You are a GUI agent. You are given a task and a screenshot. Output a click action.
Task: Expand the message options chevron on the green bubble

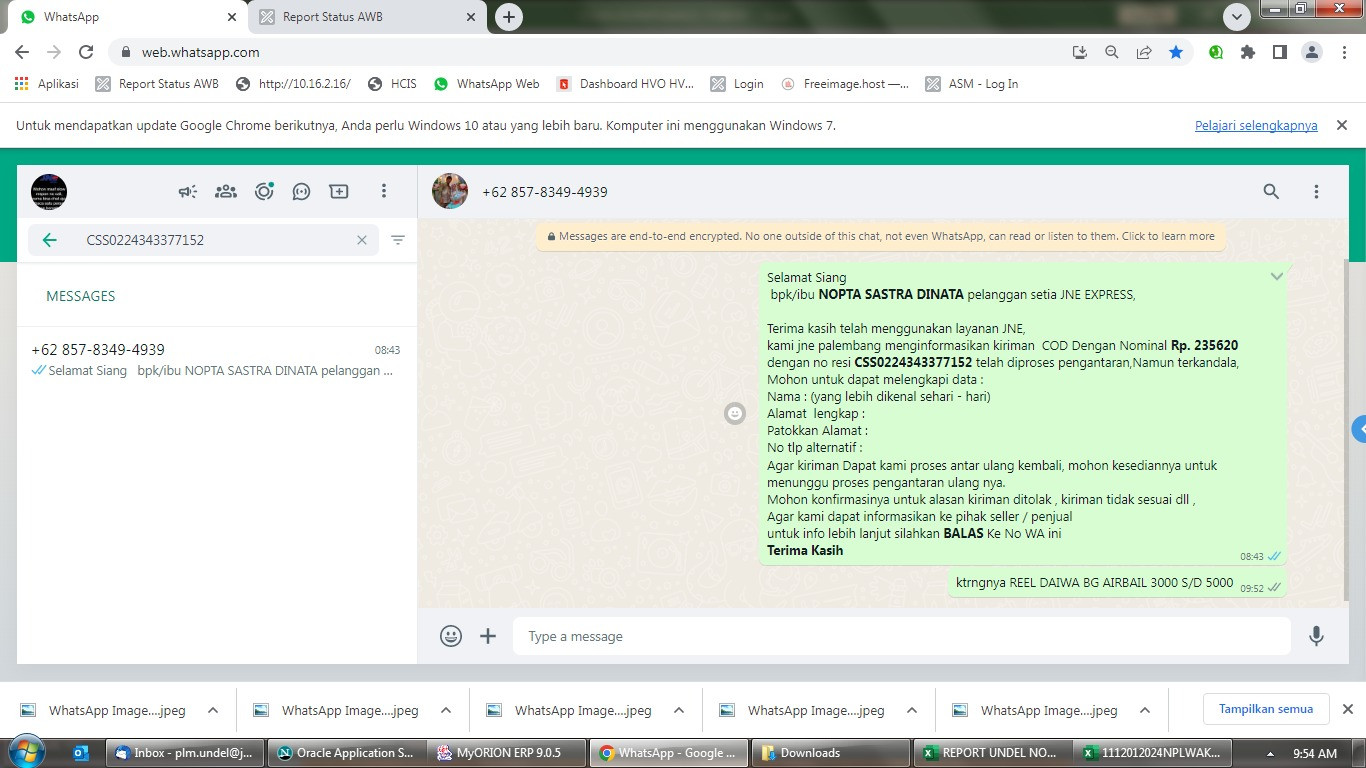(x=1277, y=276)
